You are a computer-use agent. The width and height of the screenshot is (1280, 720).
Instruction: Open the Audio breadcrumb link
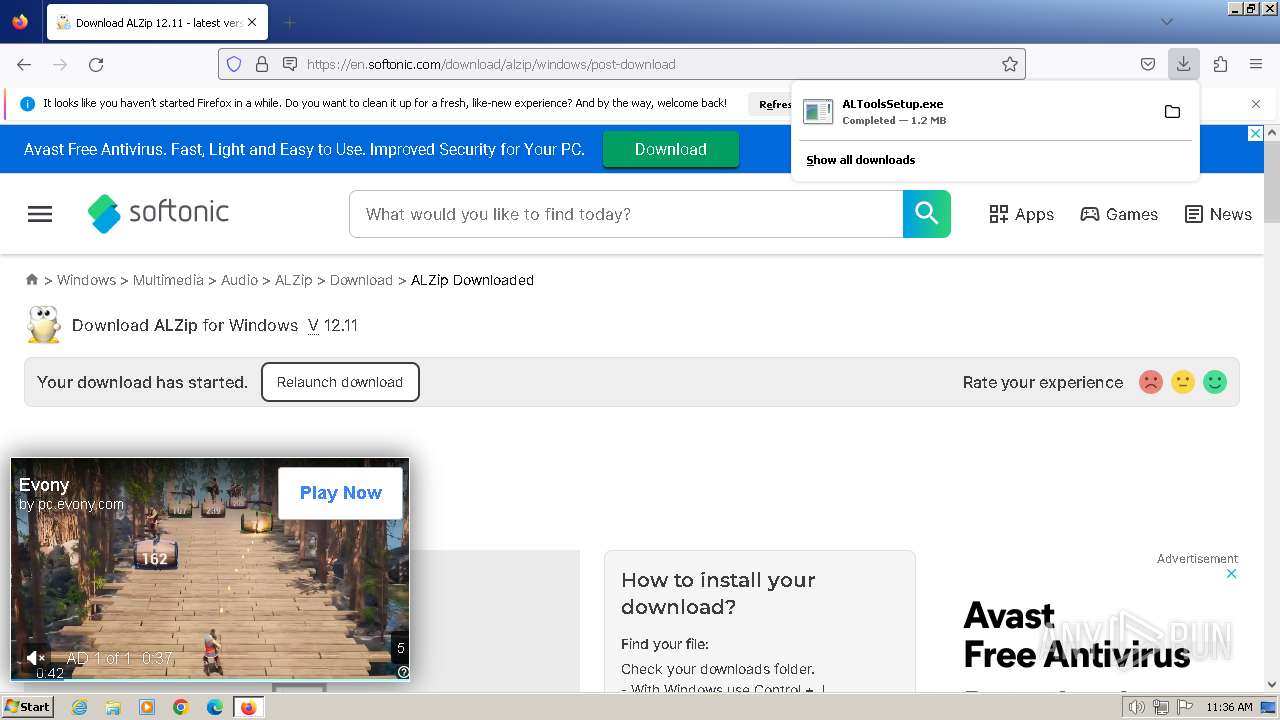pyautogui.click(x=239, y=280)
